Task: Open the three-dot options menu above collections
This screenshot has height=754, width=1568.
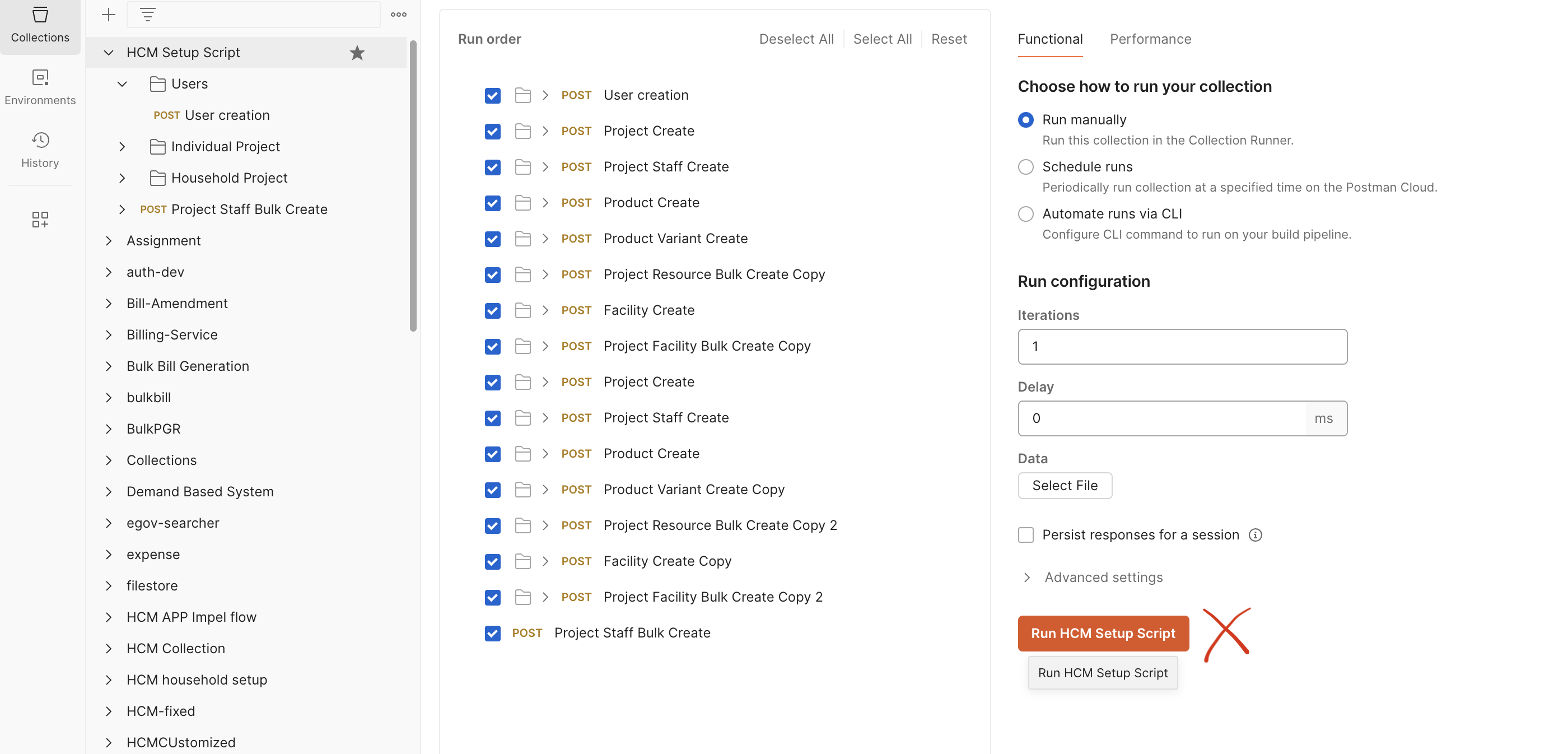Action: point(399,15)
